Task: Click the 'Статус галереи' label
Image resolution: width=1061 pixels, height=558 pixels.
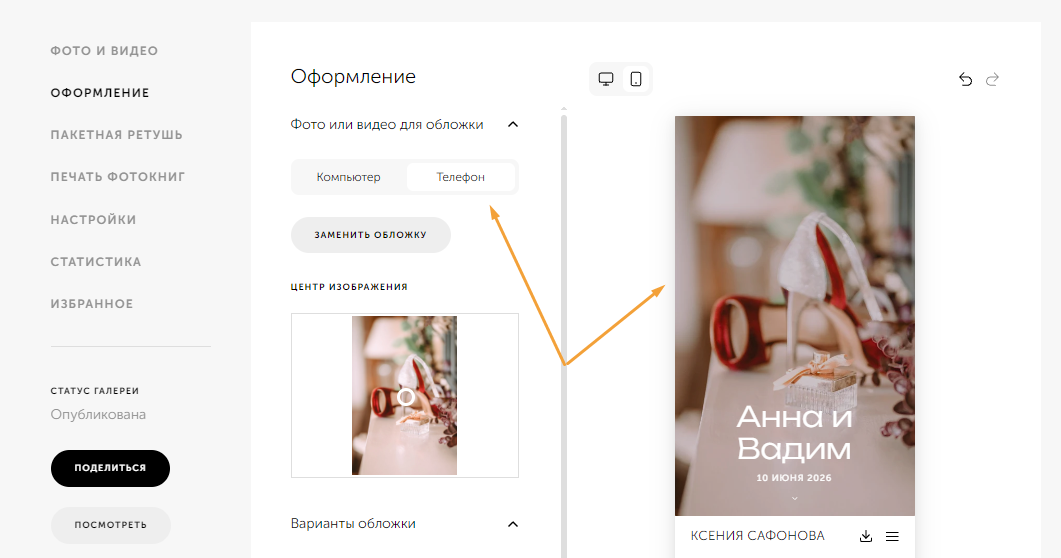Action: [95, 391]
